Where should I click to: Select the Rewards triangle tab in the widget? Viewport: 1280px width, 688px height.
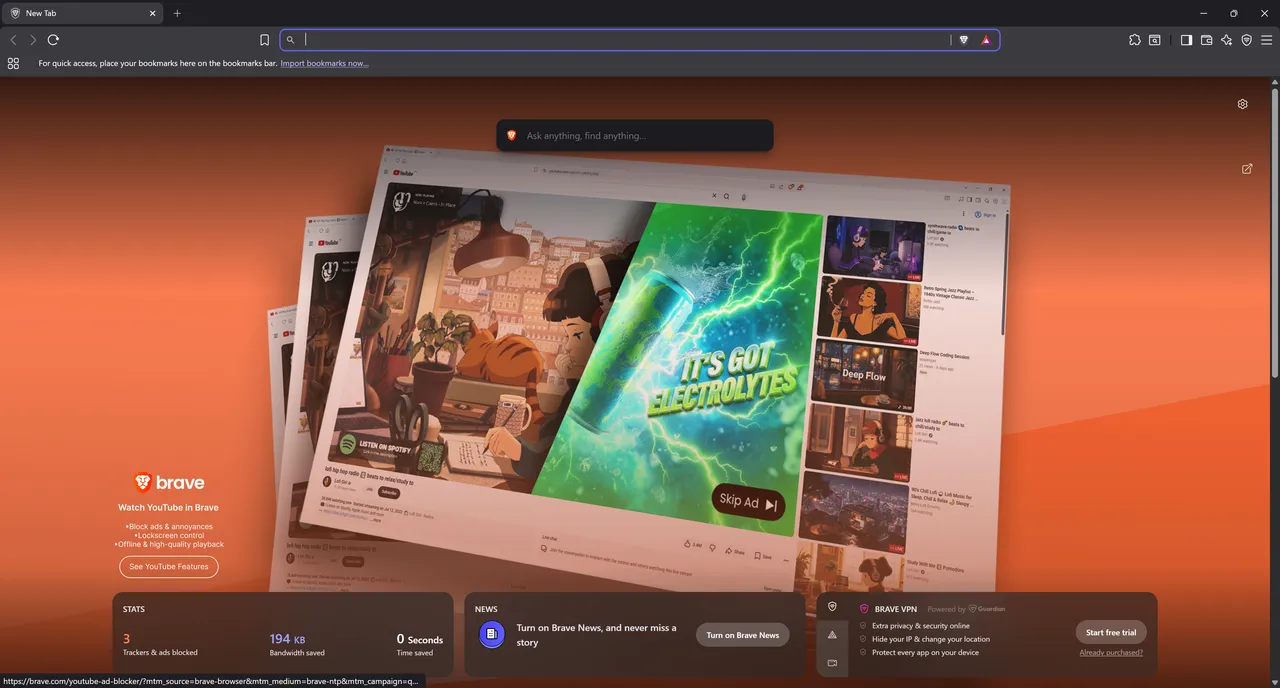832,635
